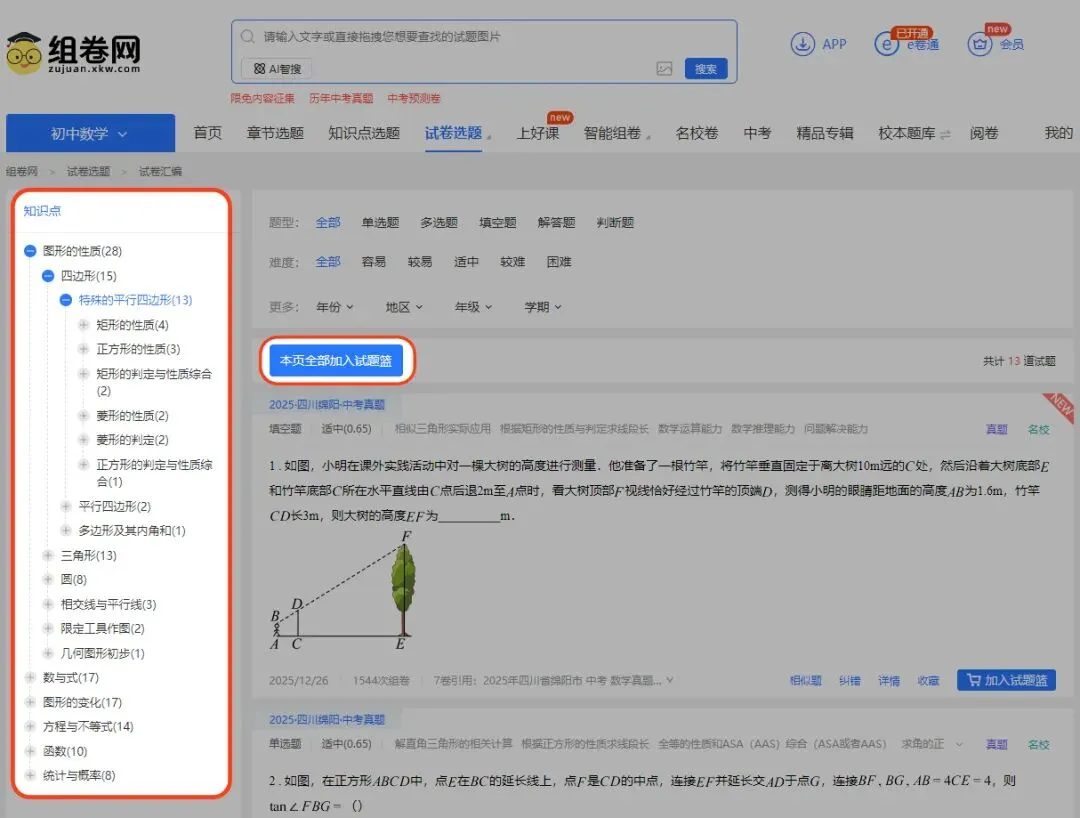Filter question type by 单选题
This screenshot has height=818, width=1080.
click(x=380, y=222)
